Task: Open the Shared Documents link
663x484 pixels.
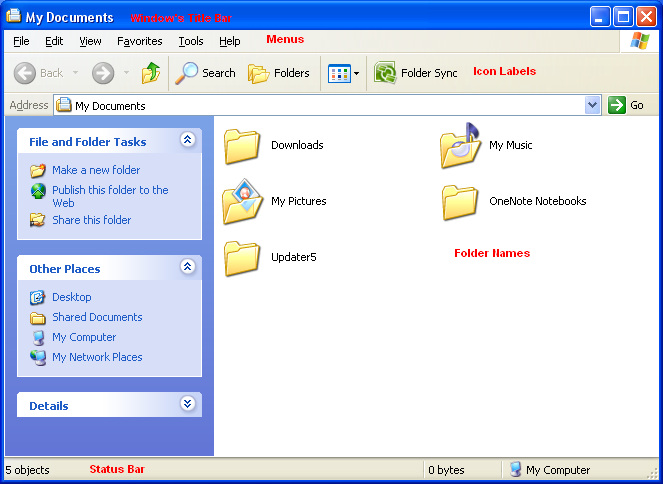Action: [97, 317]
